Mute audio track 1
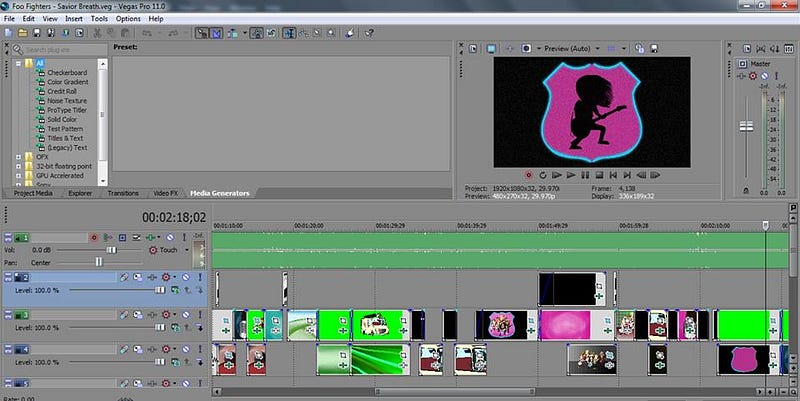800x401 pixels. 170,238
